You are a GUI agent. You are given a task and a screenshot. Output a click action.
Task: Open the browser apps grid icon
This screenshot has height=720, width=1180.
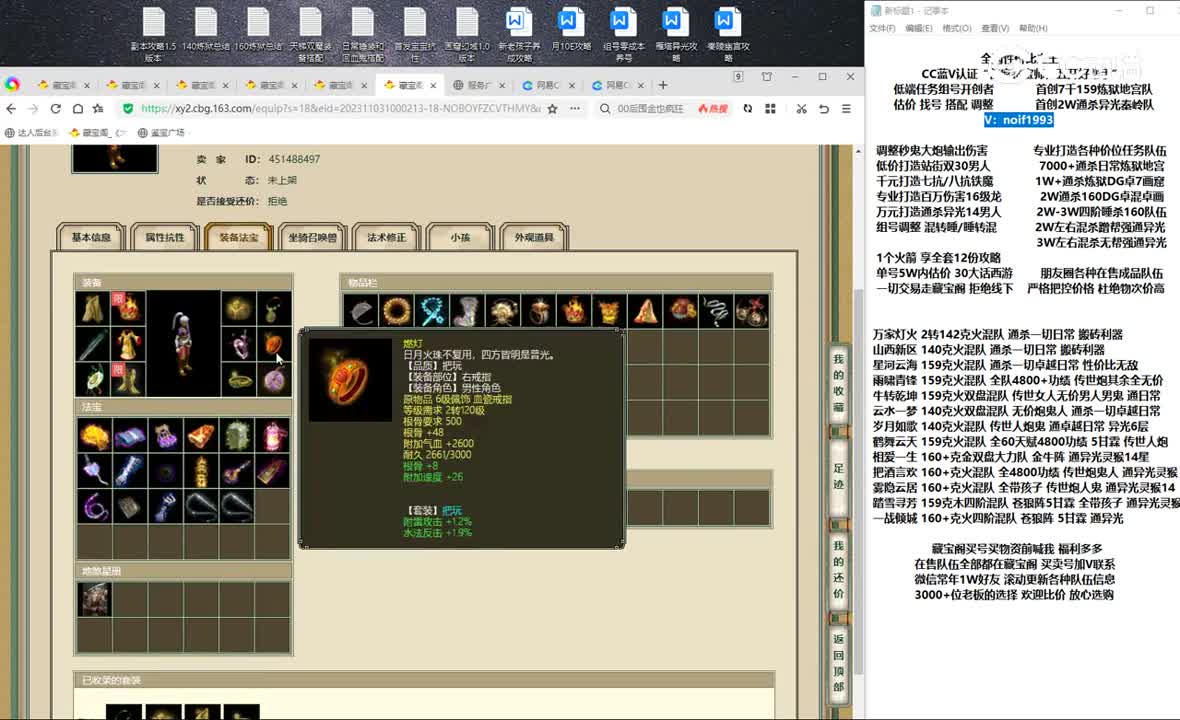pyautogui.click(x=770, y=109)
